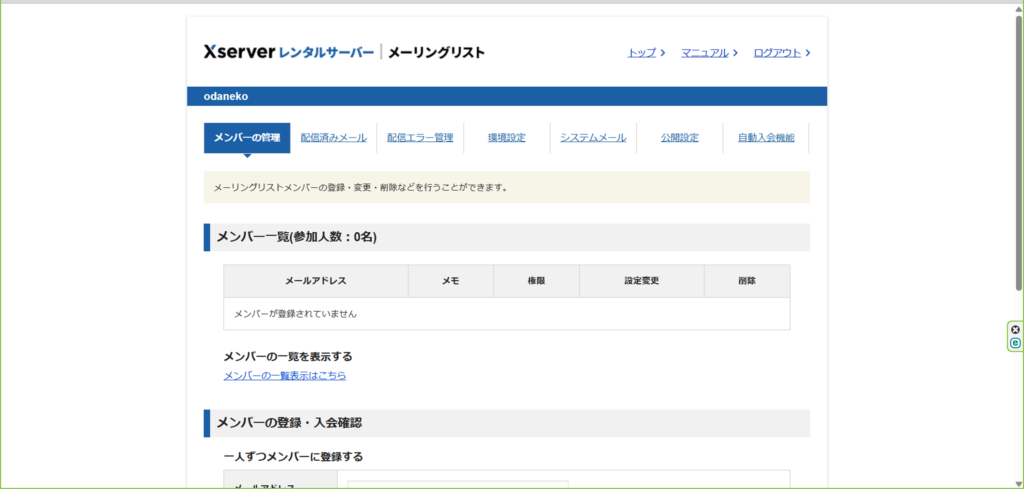Image resolution: width=1024 pixels, height=489 pixels.
Task: Click the teal 'e' extension icon
Action: point(1015,343)
